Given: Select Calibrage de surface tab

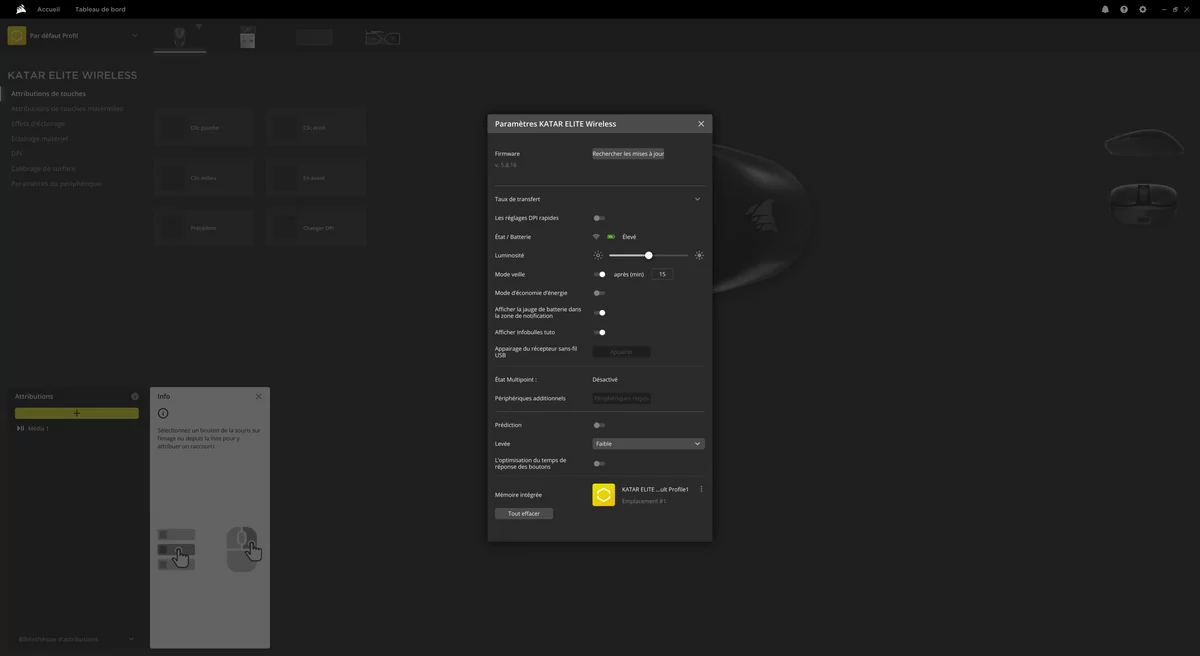Looking at the screenshot, I should (x=43, y=168).
